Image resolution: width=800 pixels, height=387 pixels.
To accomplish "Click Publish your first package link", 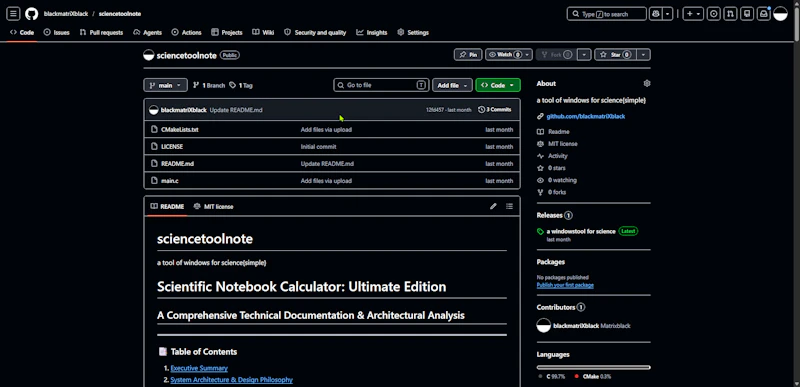I will [x=565, y=285].
